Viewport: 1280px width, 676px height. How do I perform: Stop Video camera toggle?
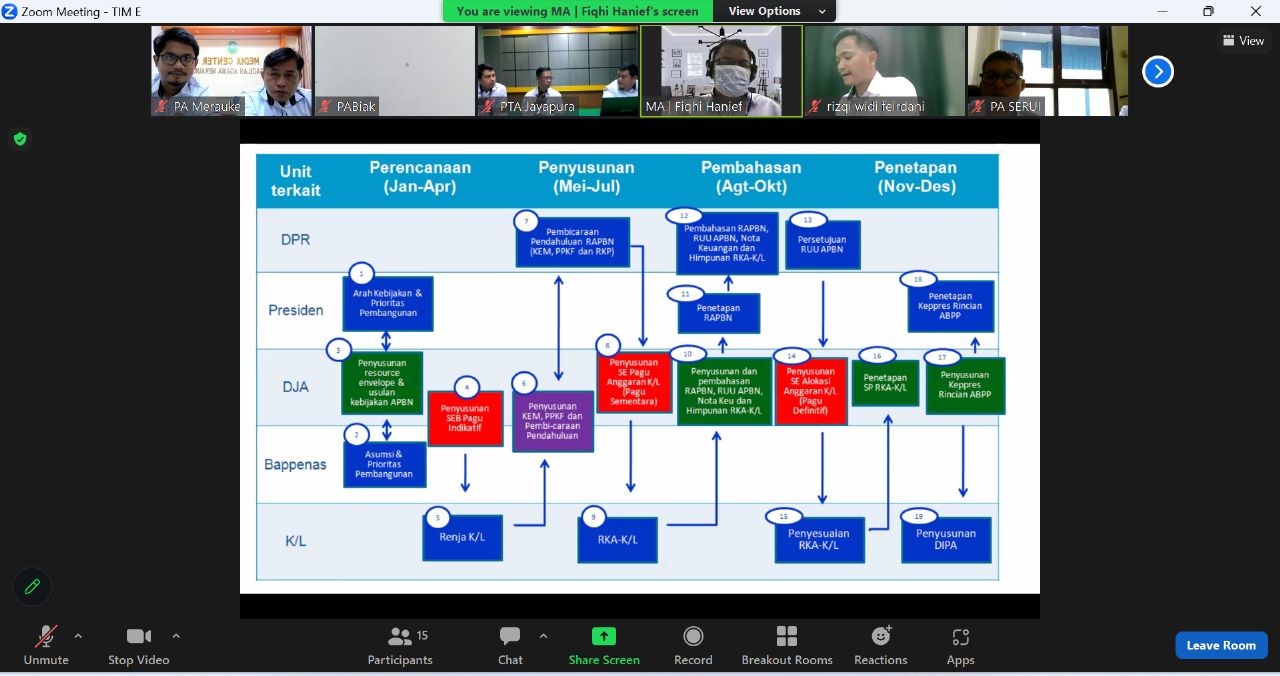click(x=138, y=645)
